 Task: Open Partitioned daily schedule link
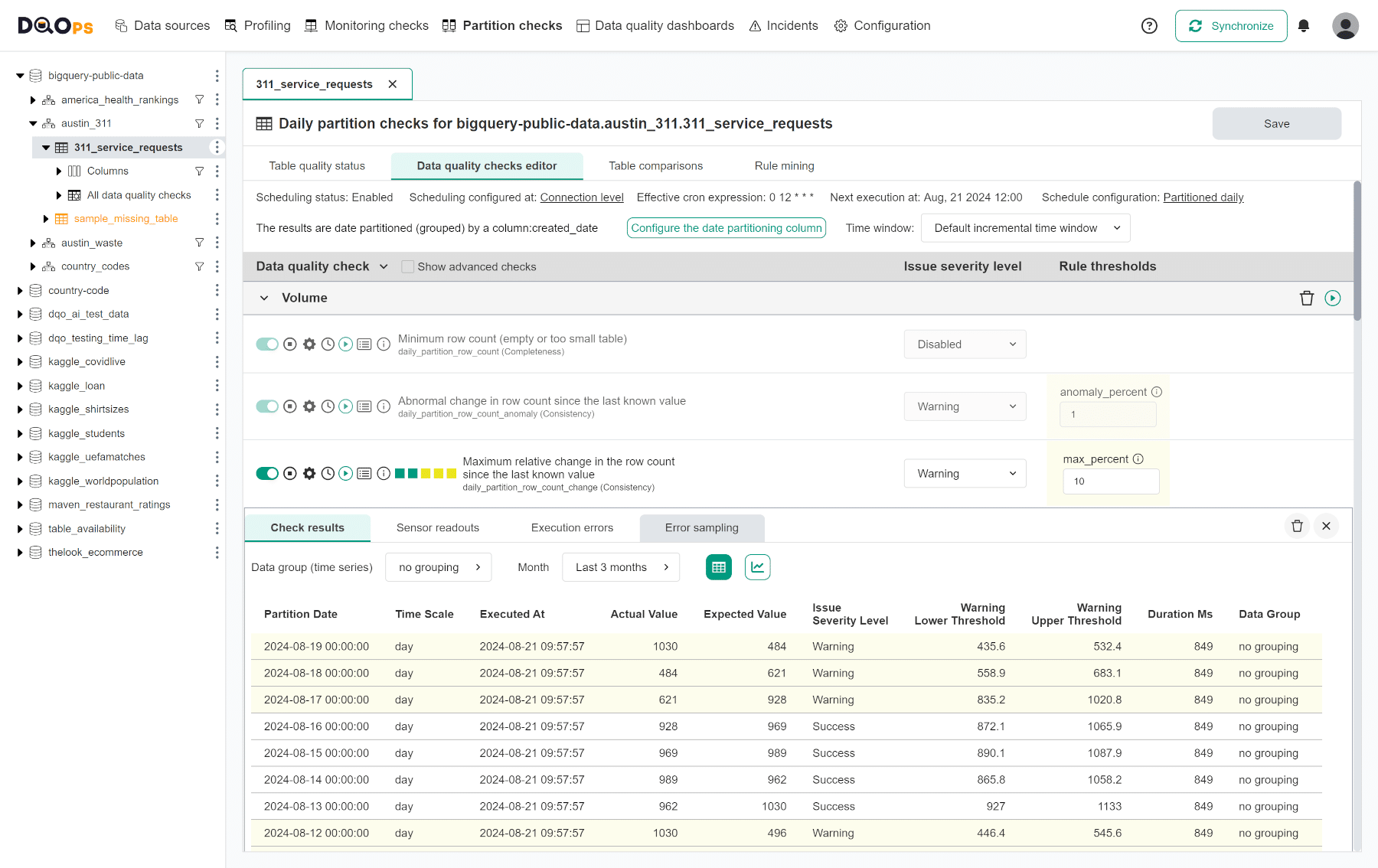1203,197
